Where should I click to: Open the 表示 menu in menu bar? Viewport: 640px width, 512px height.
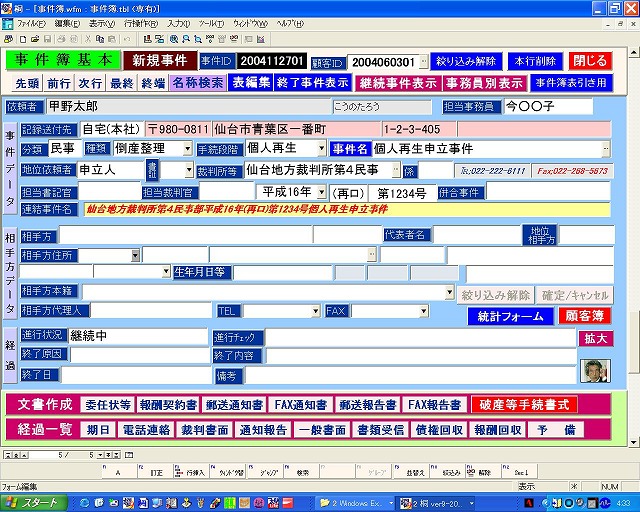coord(100,22)
